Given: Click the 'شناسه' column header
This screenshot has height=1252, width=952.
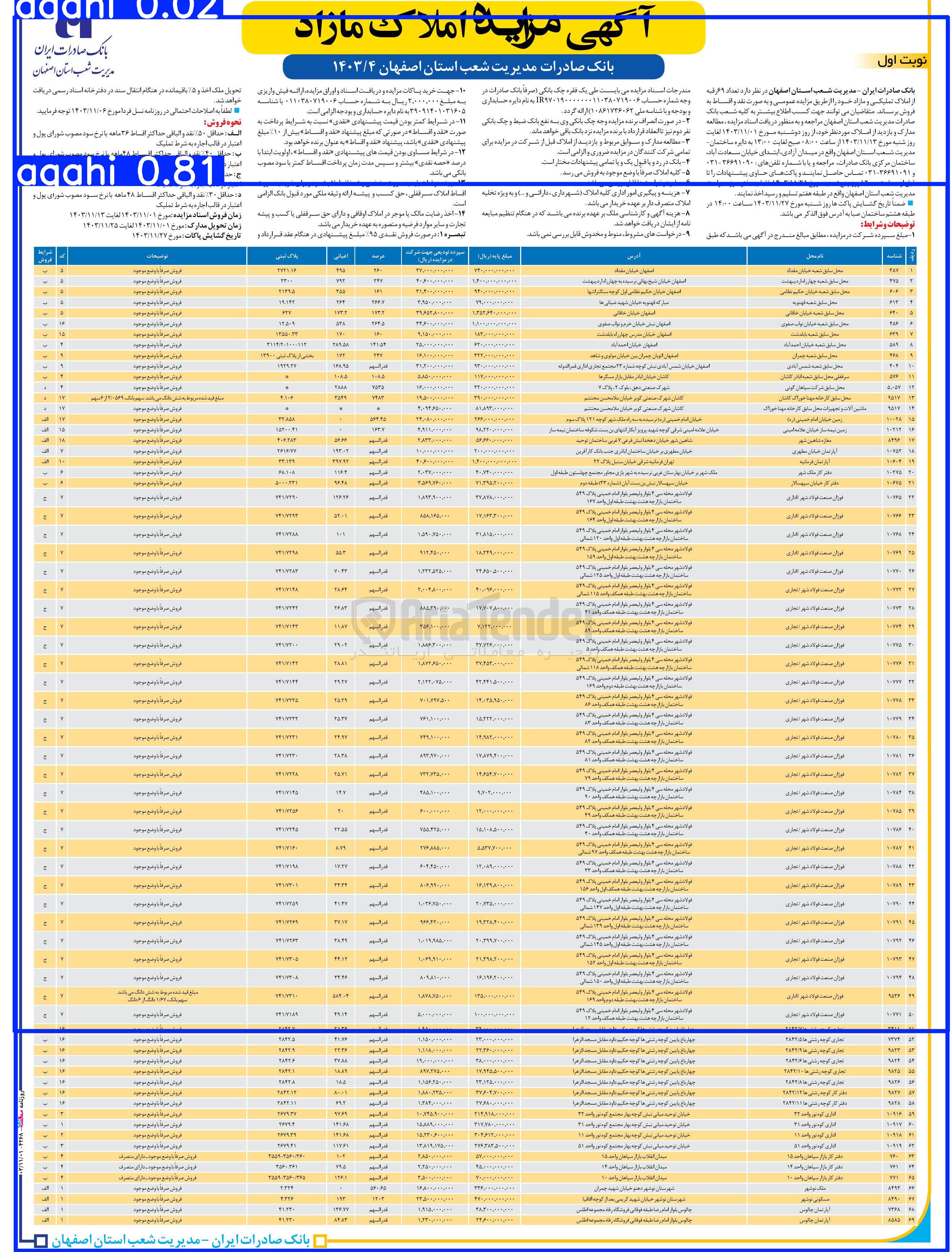Looking at the screenshot, I should point(894,255).
